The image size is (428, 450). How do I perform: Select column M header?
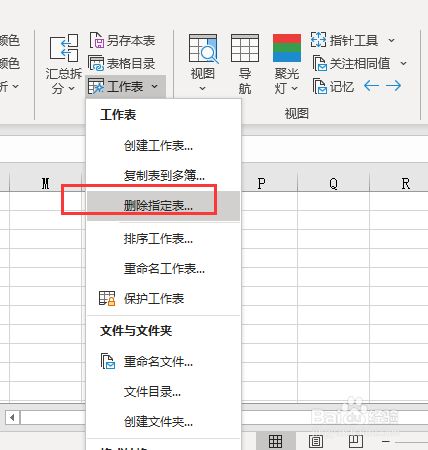[x=46, y=183]
